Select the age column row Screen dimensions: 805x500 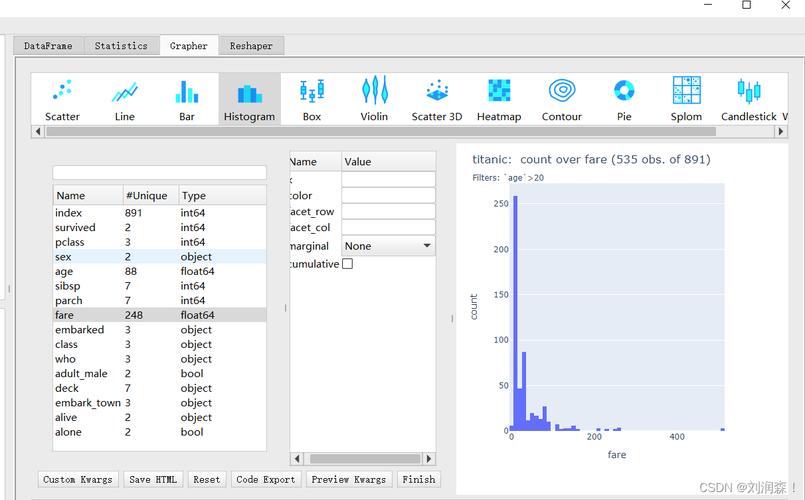(x=160, y=271)
